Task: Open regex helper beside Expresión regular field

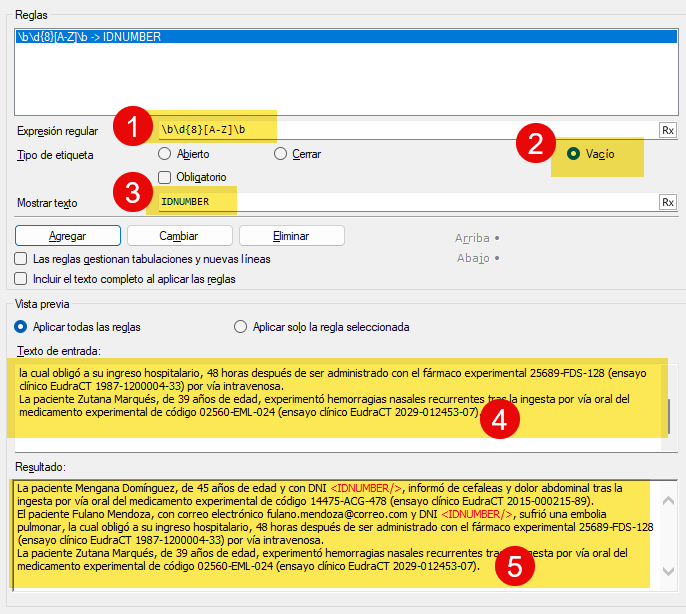Action: [668, 130]
